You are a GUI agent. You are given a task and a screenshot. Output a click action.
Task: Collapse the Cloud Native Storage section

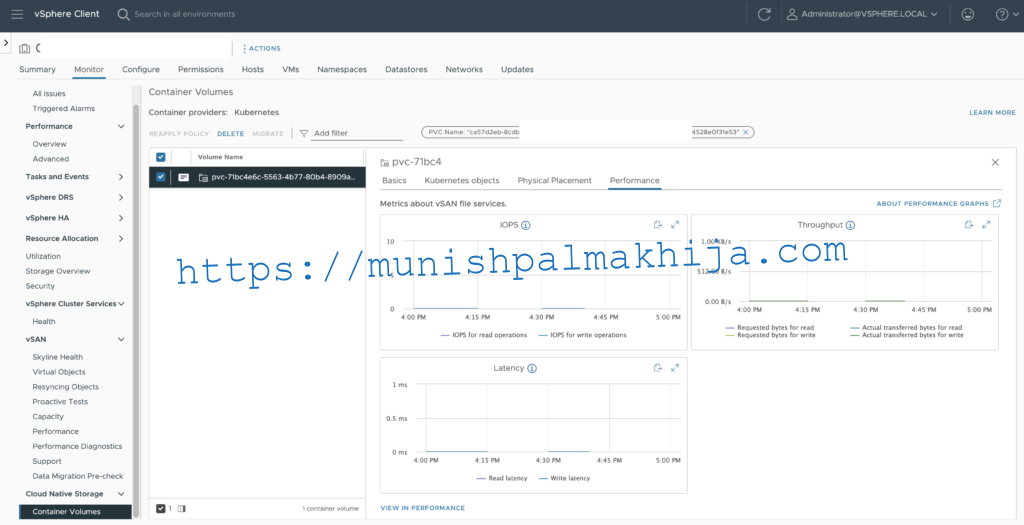(121, 494)
